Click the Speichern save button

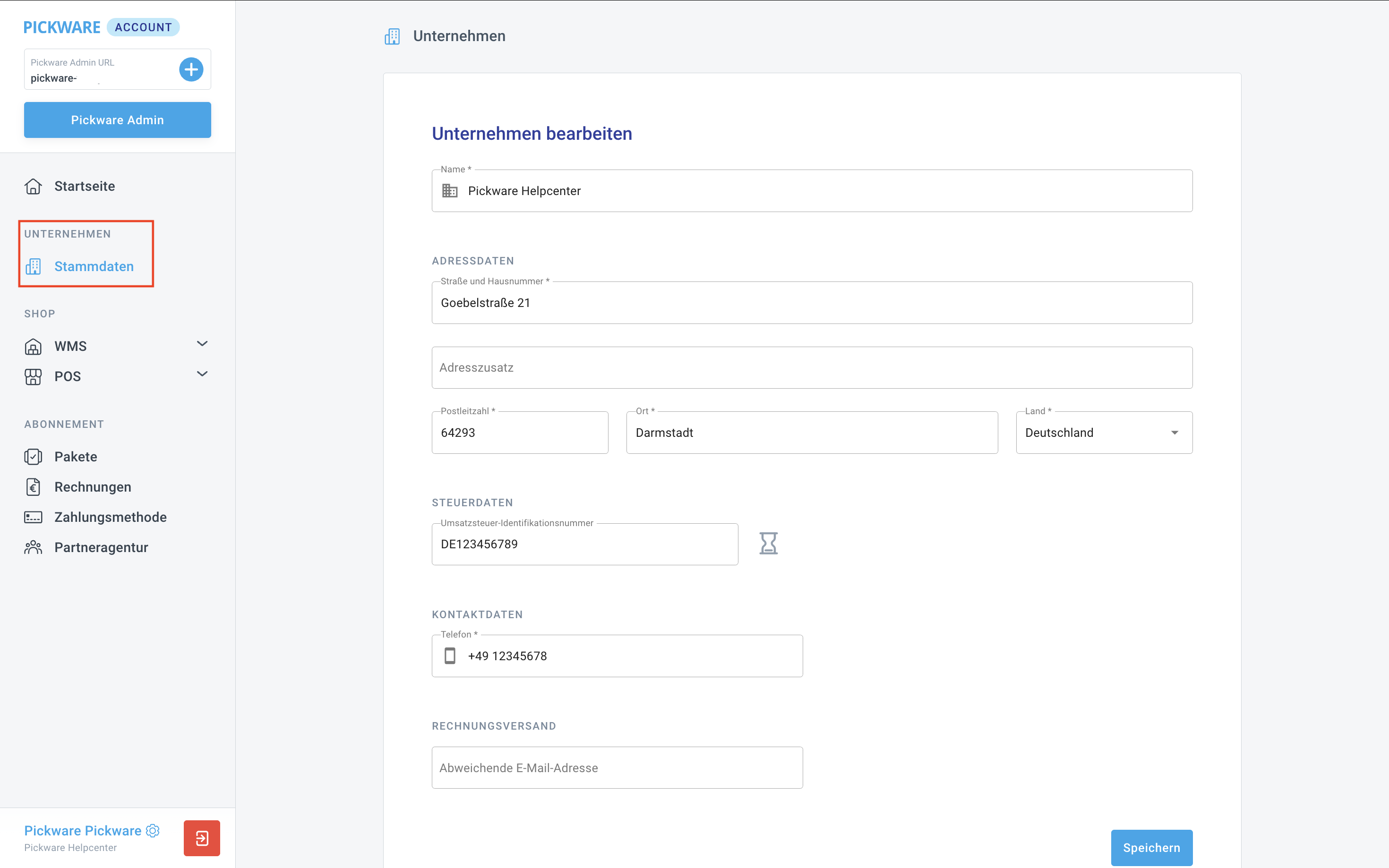(1151, 847)
